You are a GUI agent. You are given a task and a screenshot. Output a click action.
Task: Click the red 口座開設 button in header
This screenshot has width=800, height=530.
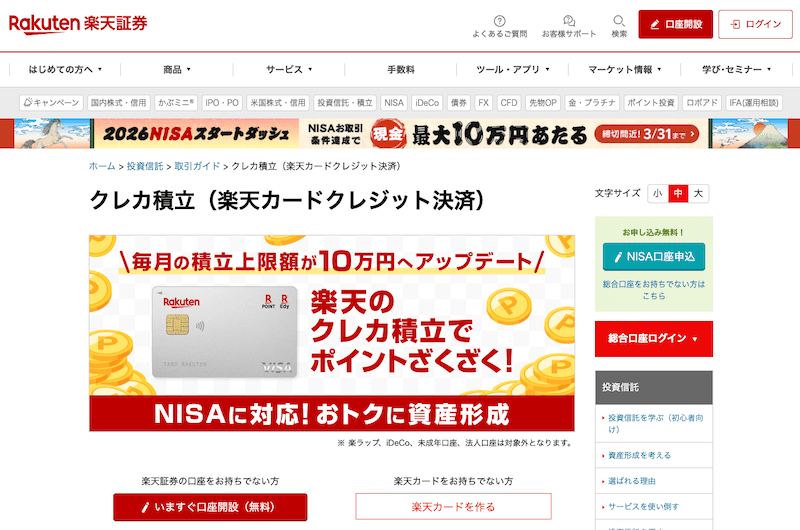coord(676,24)
